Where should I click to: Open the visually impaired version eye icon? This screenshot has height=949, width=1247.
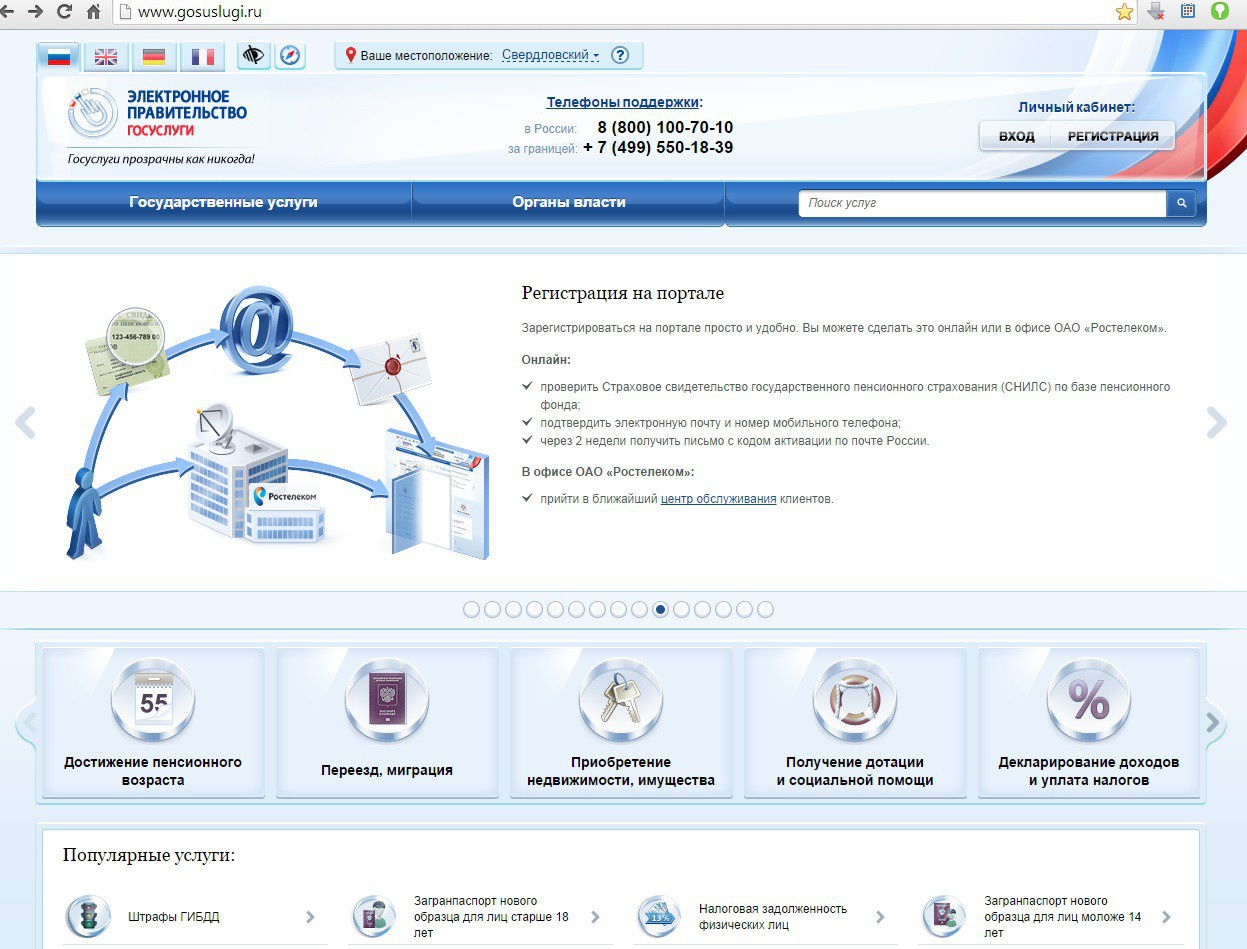254,55
